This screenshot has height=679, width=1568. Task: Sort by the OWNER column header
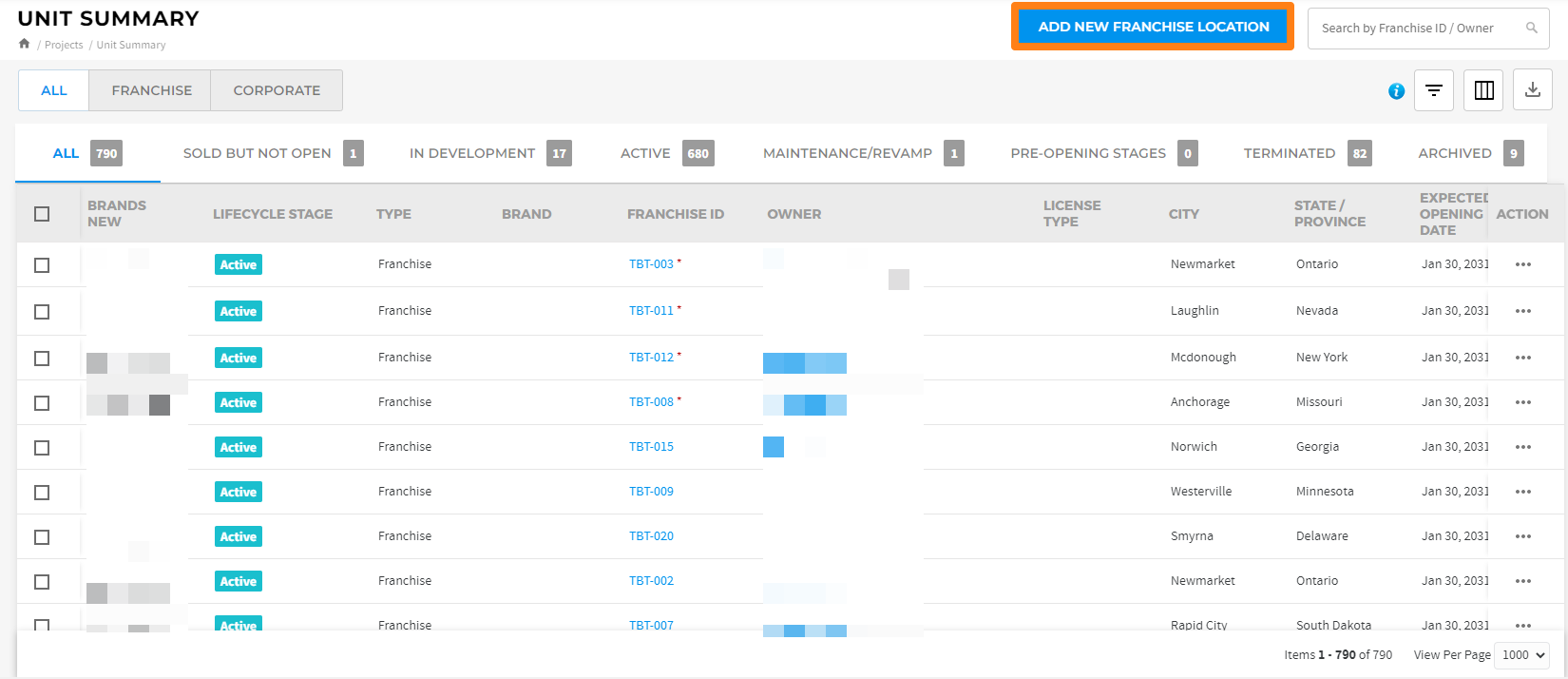794,214
